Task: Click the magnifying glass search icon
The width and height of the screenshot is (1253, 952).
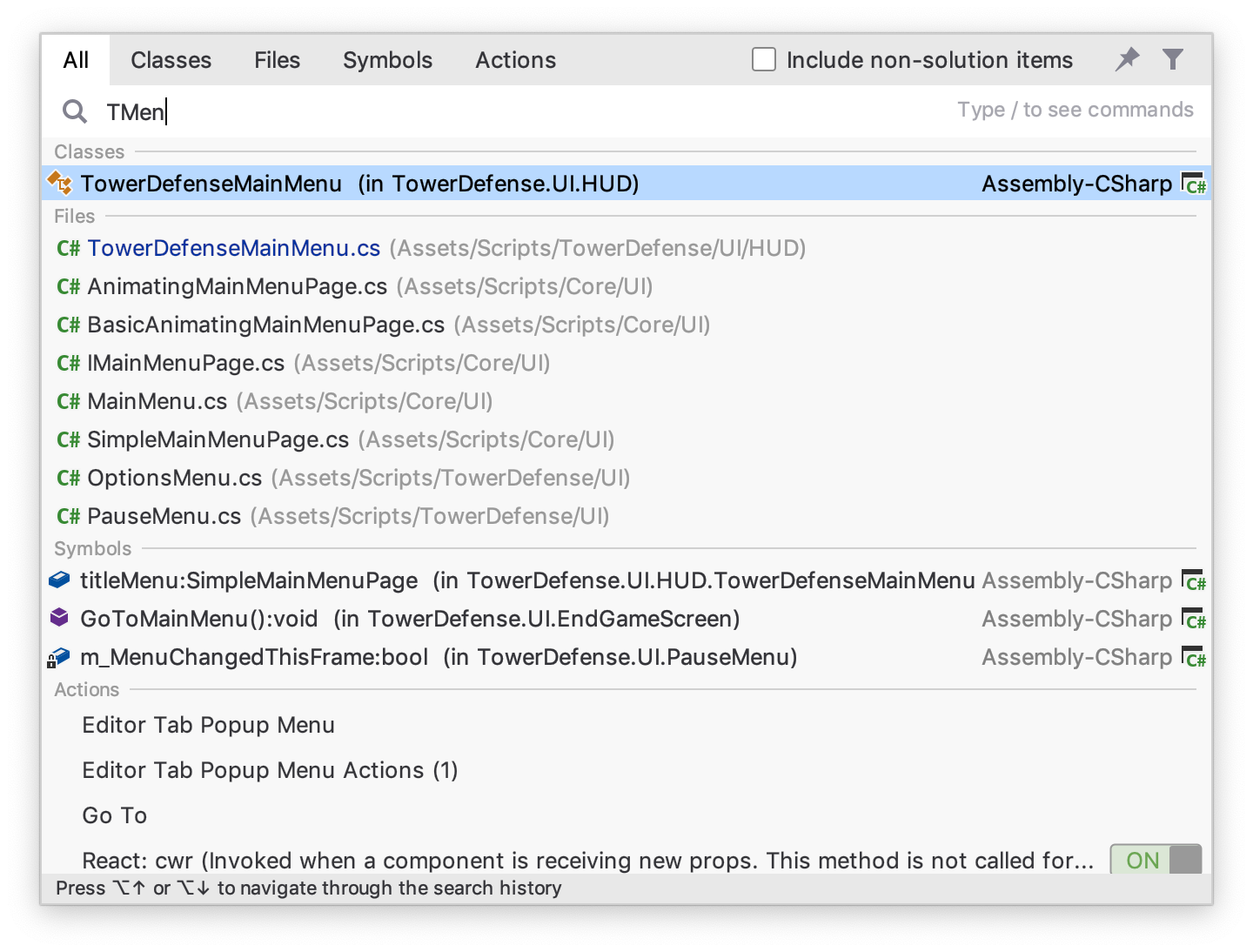Action: click(x=75, y=111)
